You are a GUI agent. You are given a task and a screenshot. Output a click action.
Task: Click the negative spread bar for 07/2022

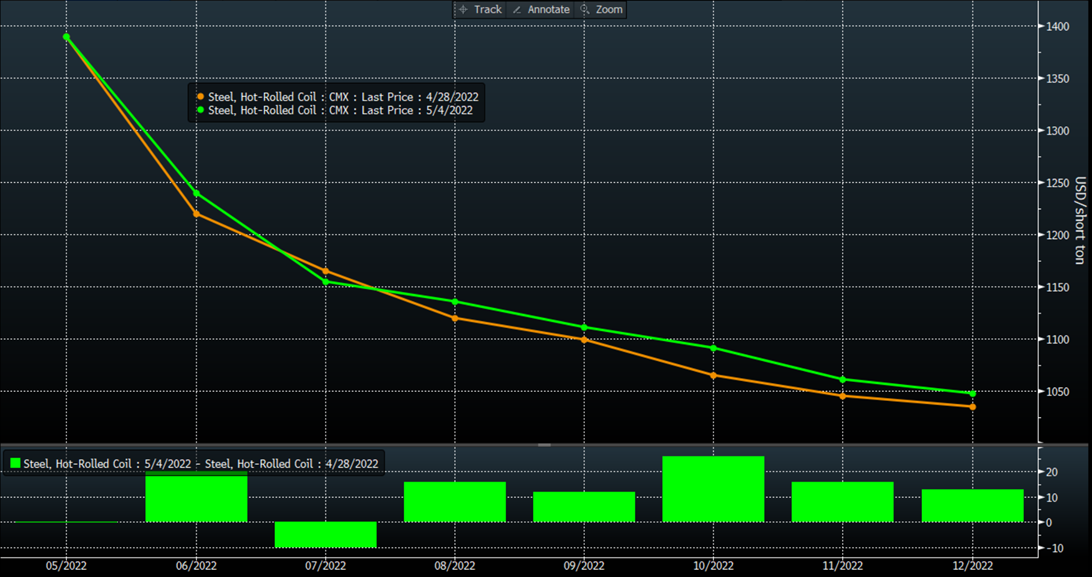coord(325,534)
